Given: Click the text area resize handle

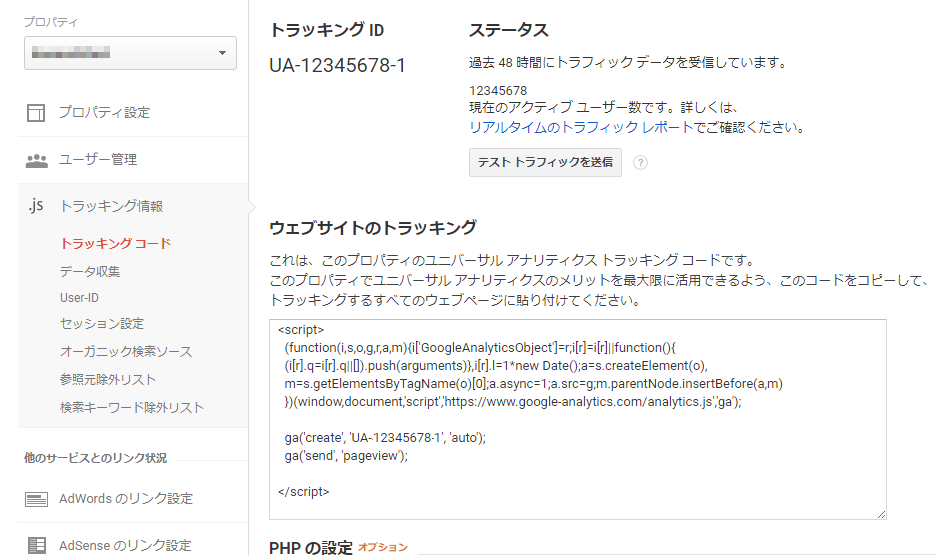Looking at the screenshot, I should [x=881, y=514].
